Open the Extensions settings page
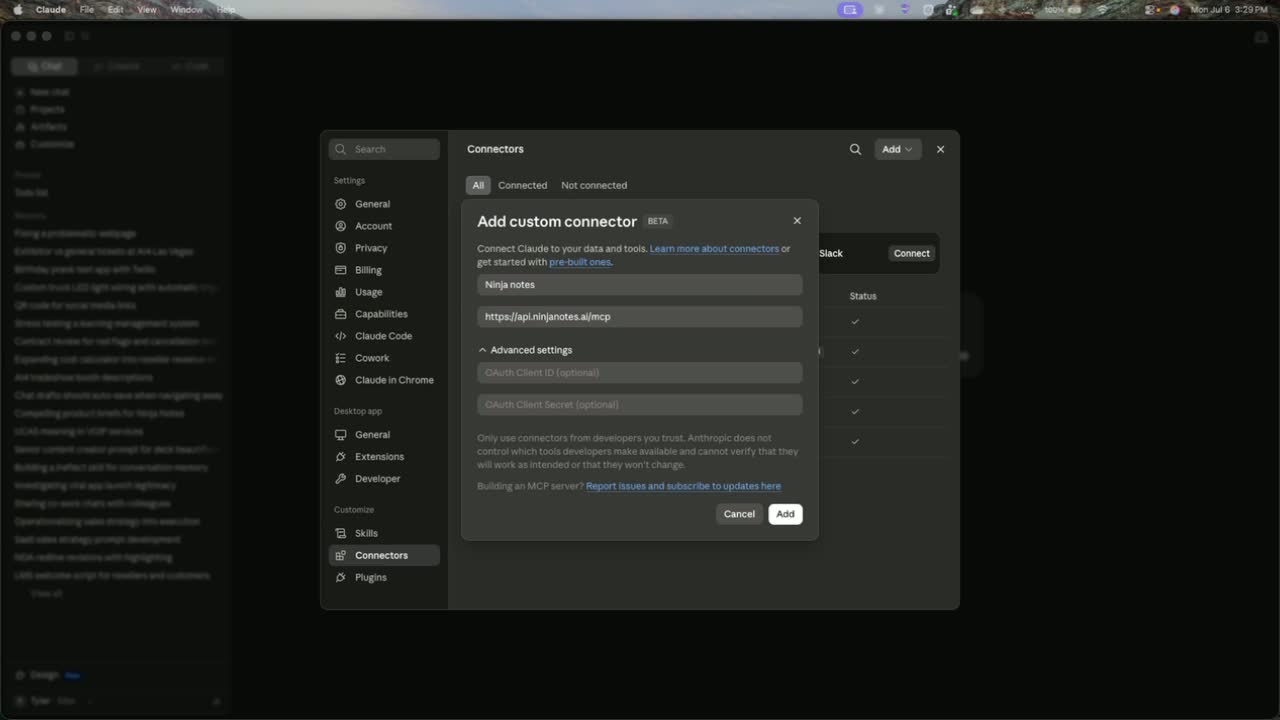Viewport: 1280px width, 720px height. coord(384,457)
